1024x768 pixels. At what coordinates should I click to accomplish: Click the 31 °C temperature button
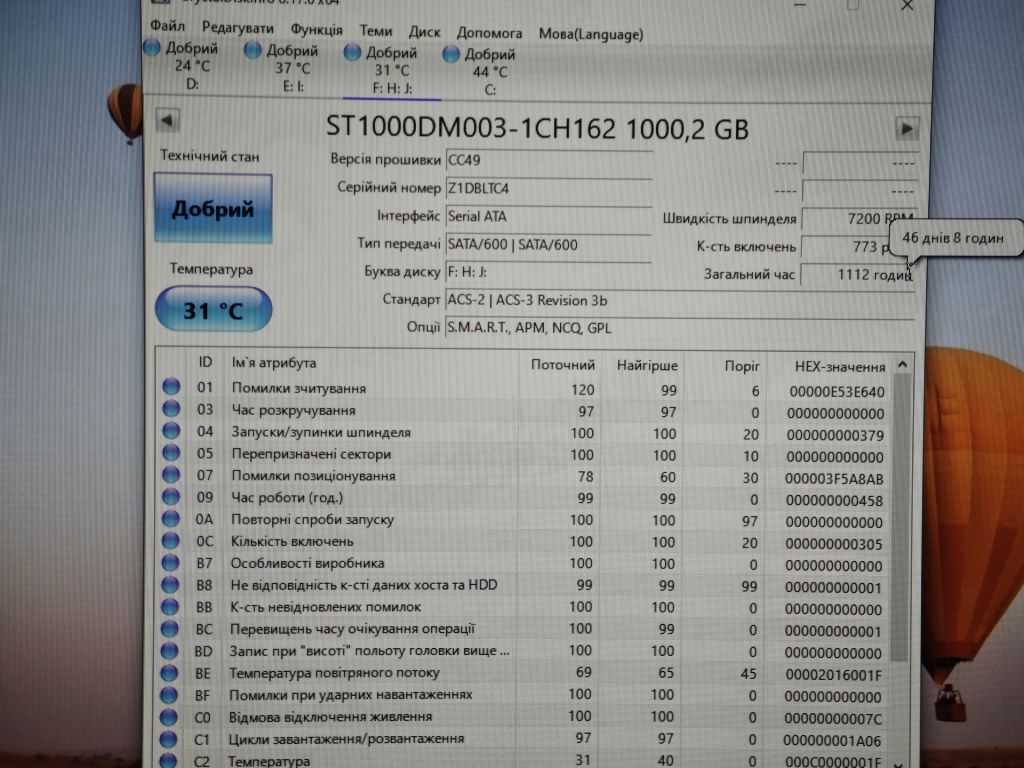point(214,310)
